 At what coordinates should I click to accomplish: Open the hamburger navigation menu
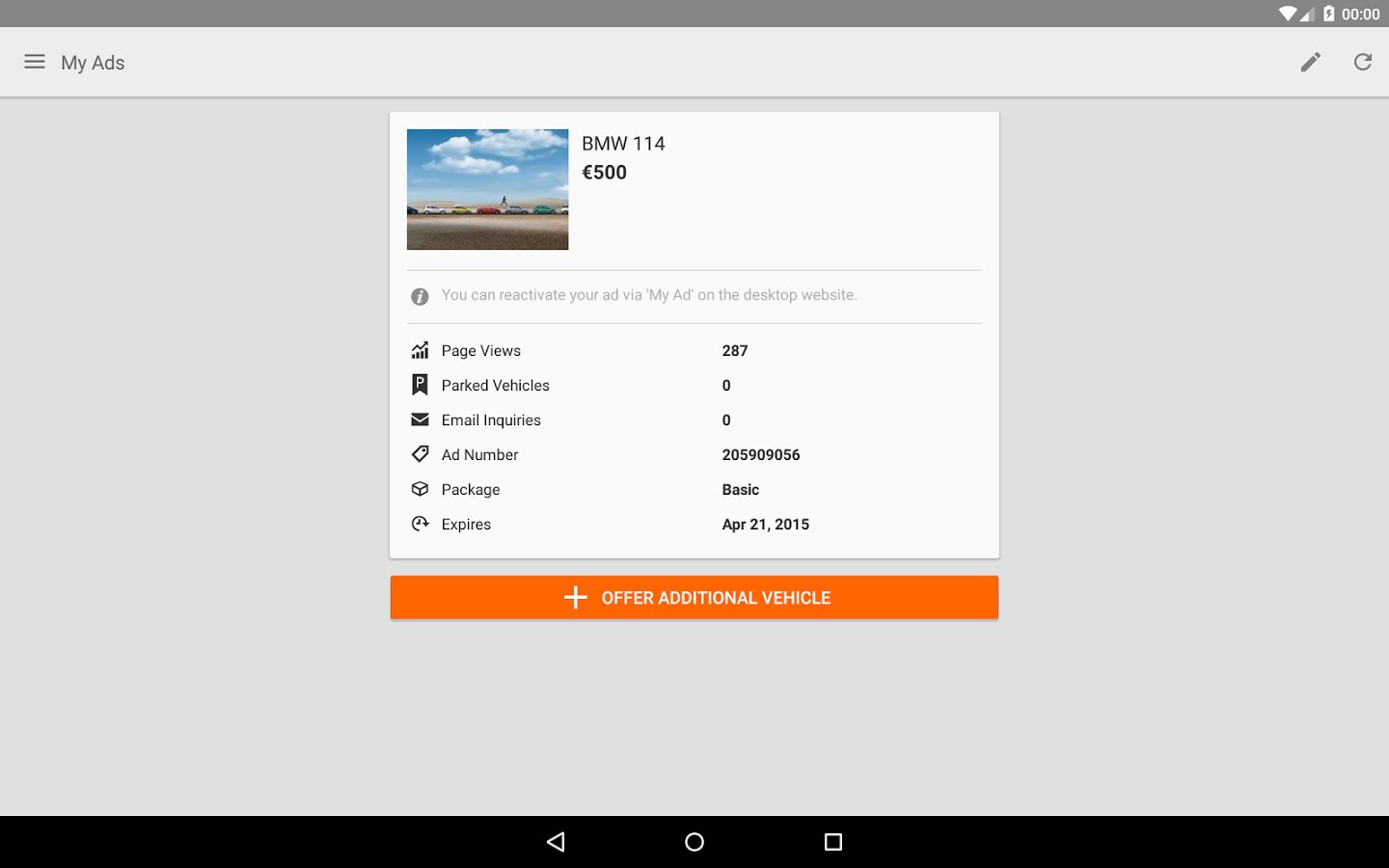coord(35,62)
